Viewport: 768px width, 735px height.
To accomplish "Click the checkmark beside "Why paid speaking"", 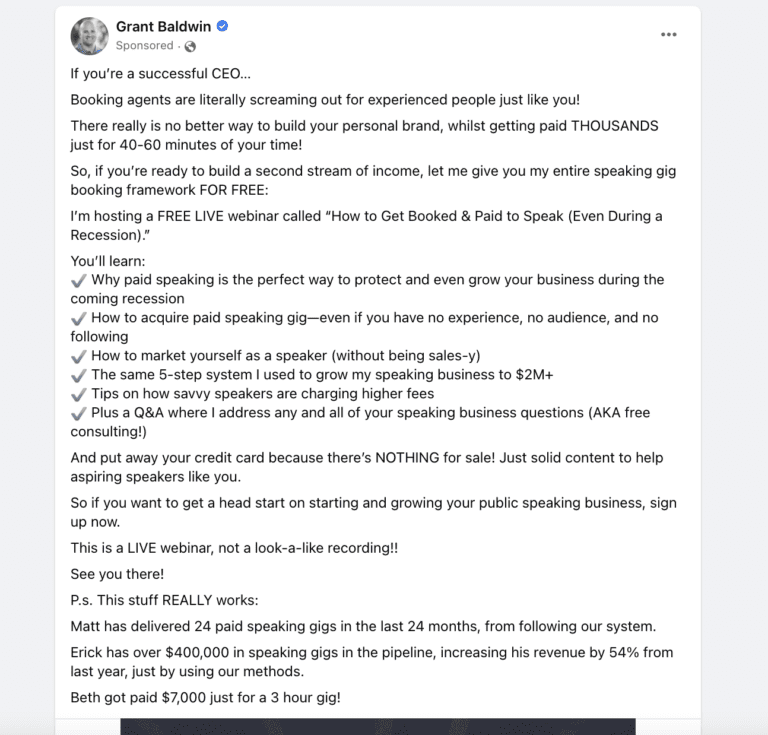I will point(79,280).
